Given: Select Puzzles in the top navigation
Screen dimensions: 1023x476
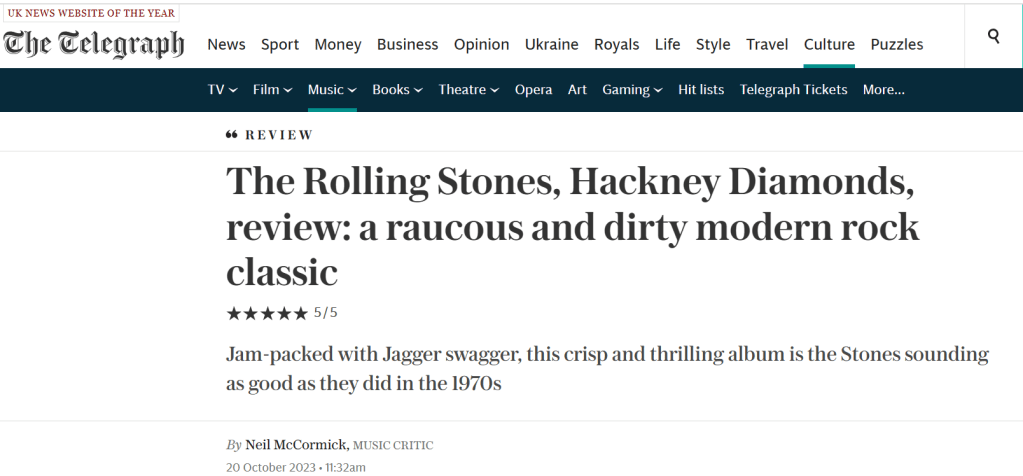Looking at the screenshot, I should click(x=897, y=44).
